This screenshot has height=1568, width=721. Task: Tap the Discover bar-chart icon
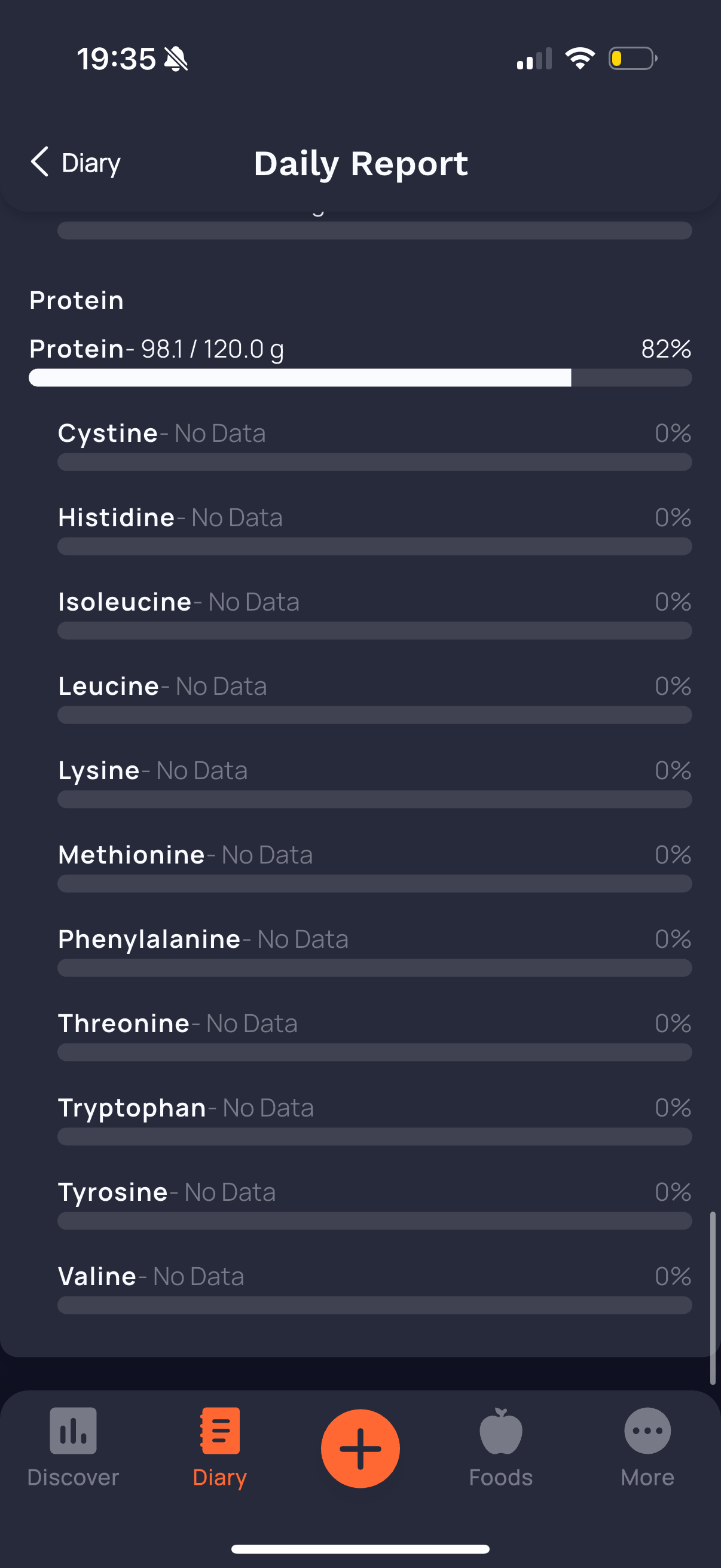(73, 1430)
